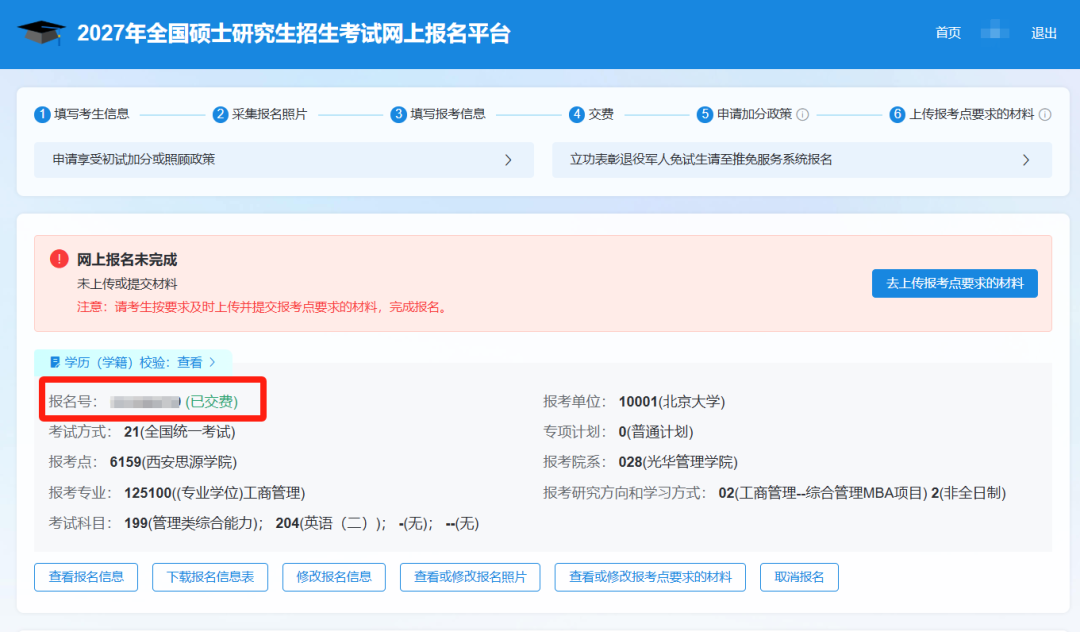Go to 首页 in the header
Image resolution: width=1080 pixels, height=632 pixels.
click(x=948, y=32)
